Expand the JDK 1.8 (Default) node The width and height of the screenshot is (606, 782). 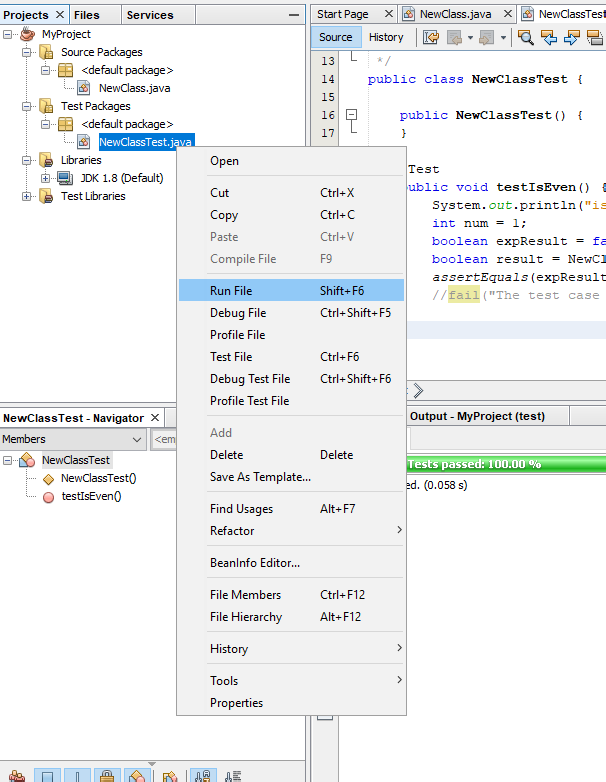coord(45,178)
